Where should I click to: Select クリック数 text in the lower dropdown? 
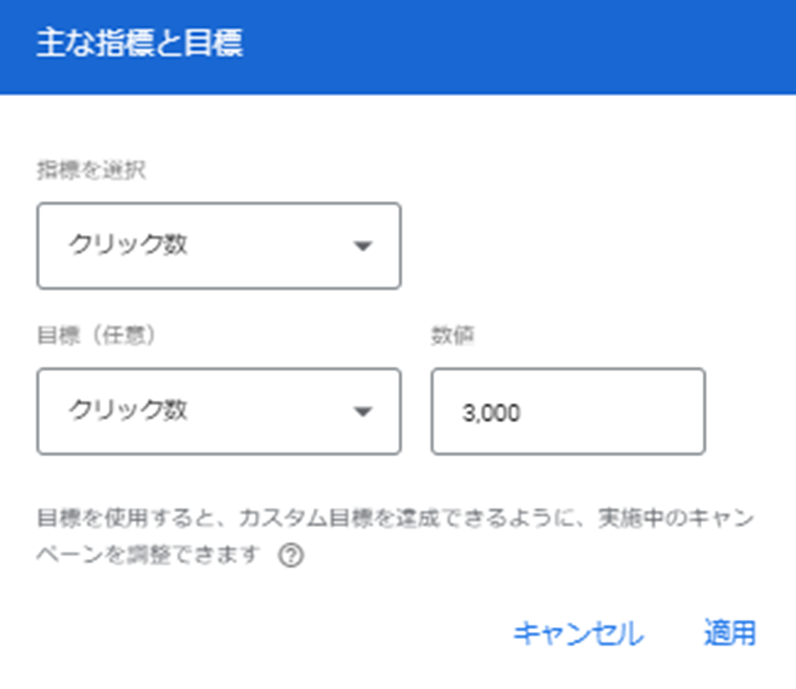128,410
